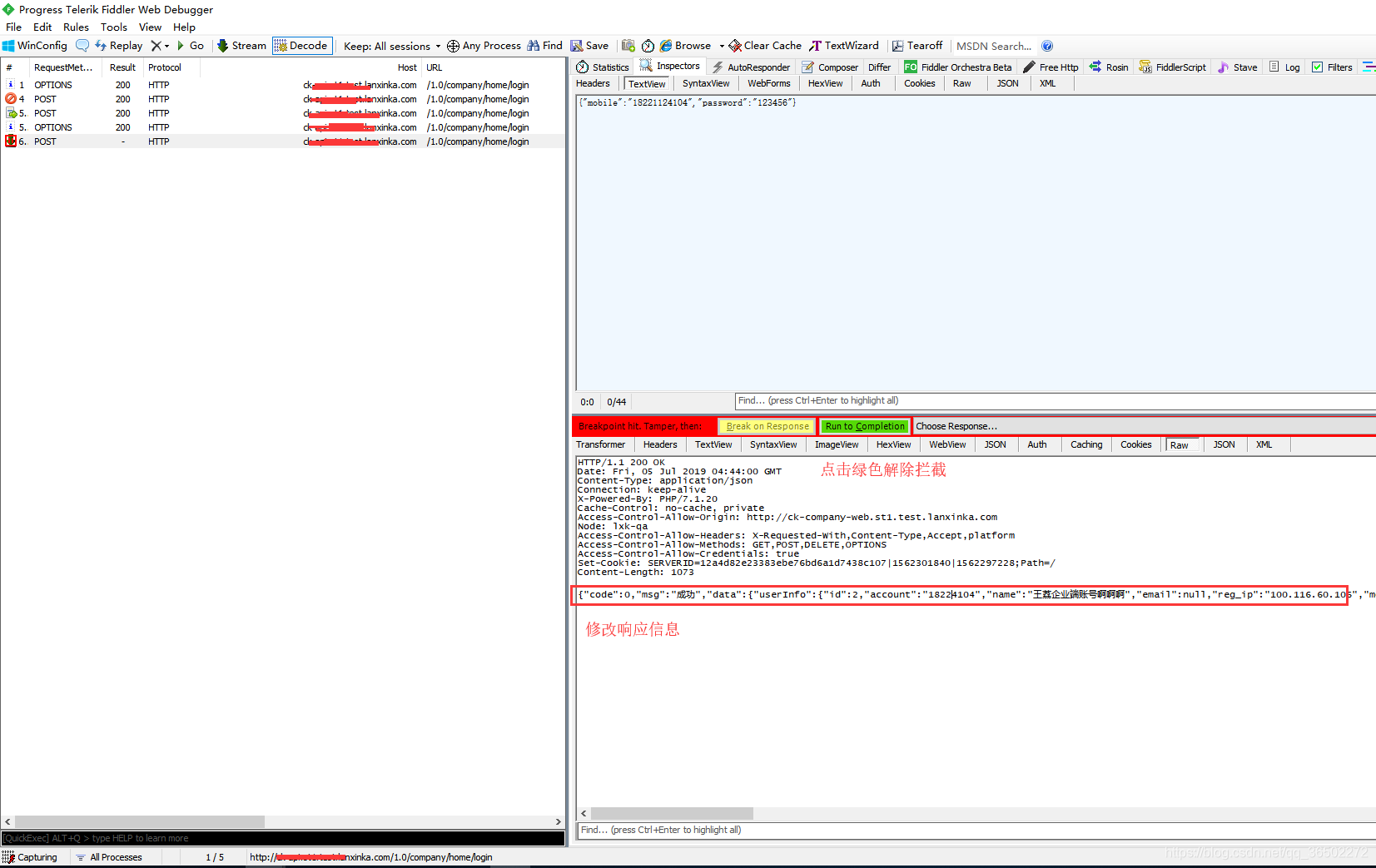The width and height of the screenshot is (1376, 868).
Task: Toggle Capturing in the status bar
Action: 30,857
